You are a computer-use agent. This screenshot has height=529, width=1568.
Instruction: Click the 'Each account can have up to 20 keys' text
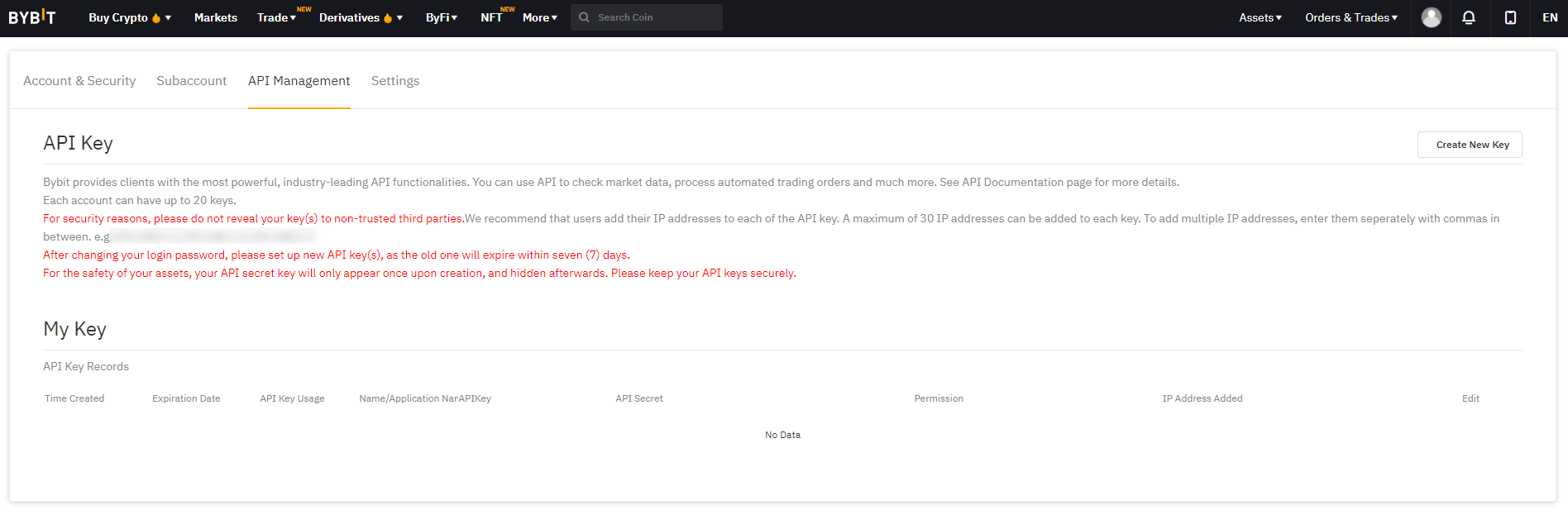140,200
